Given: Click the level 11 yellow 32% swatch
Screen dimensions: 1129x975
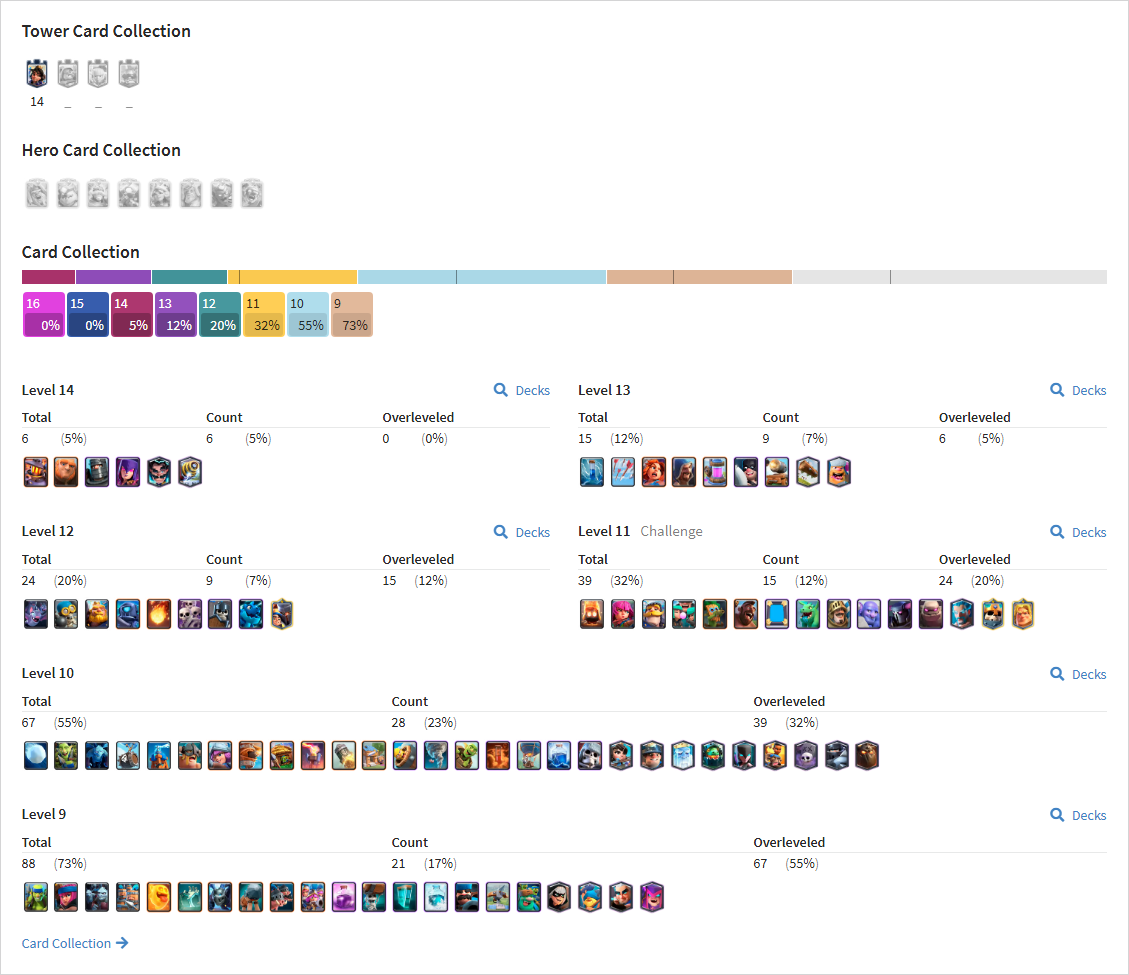Looking at the screenshot, I should [264, 315].
